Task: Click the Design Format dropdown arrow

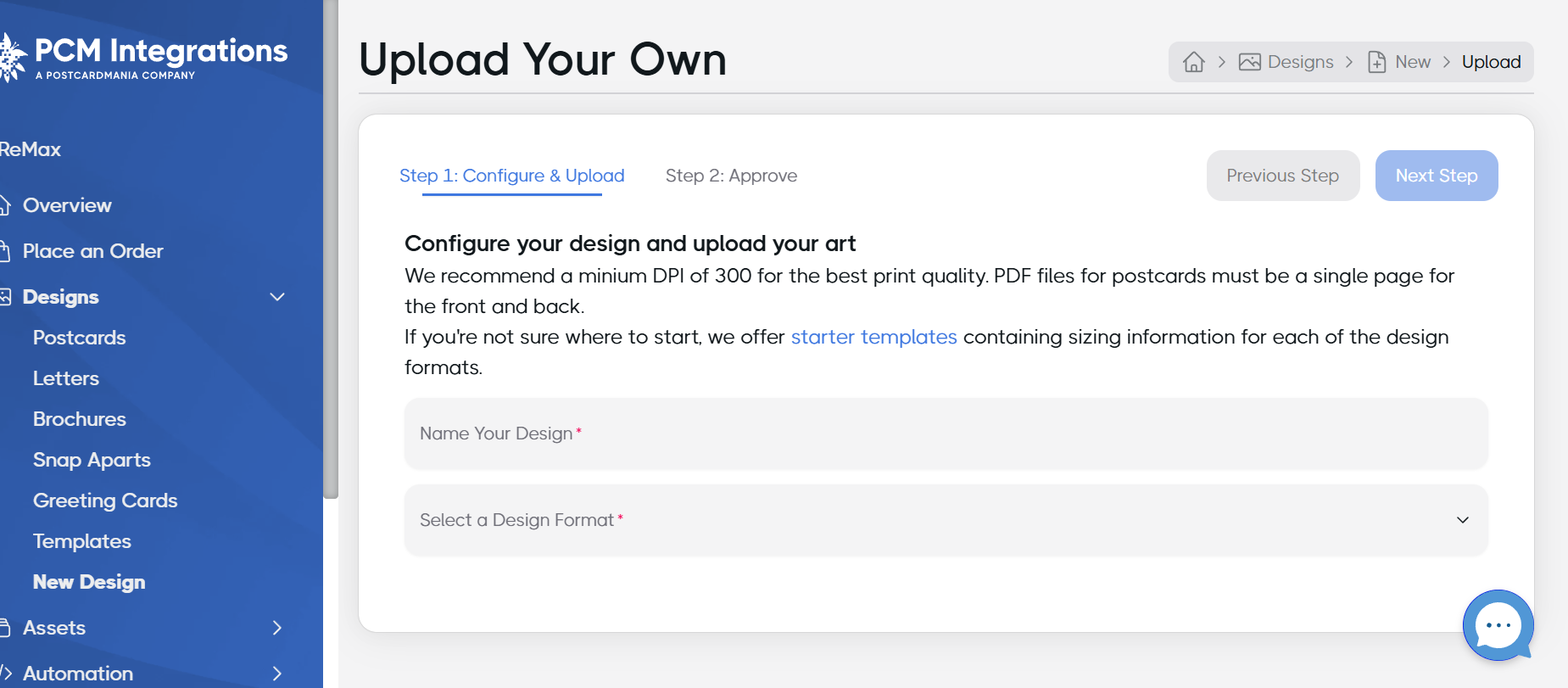Action: click(x=1463, y=520)
